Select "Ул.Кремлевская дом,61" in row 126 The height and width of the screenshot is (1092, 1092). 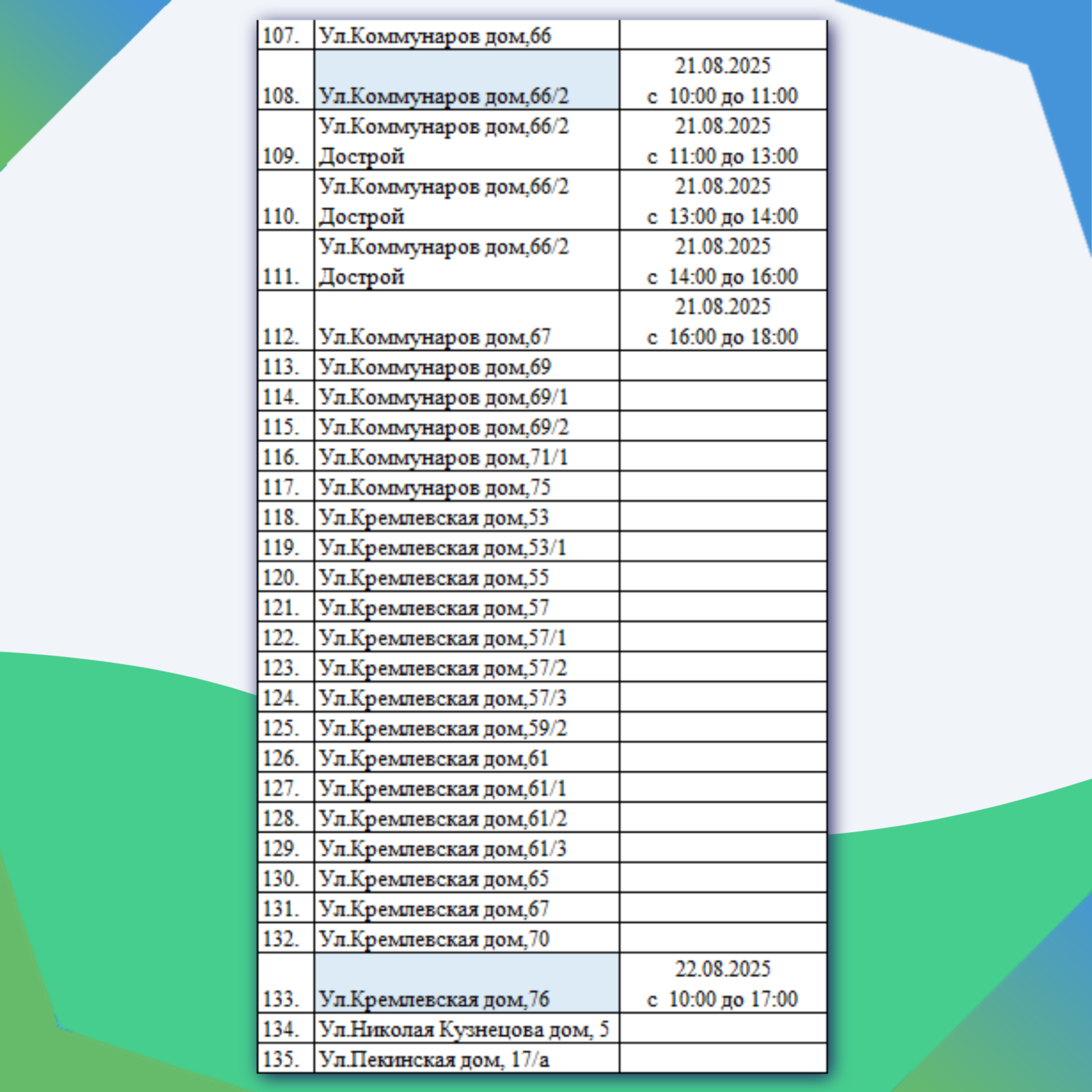pyautogui.click(x=467, y=758)
